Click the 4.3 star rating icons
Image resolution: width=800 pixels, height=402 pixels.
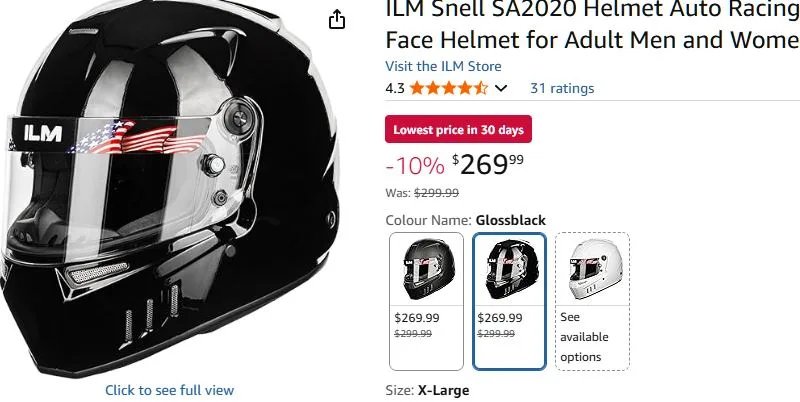click(448, 88)
